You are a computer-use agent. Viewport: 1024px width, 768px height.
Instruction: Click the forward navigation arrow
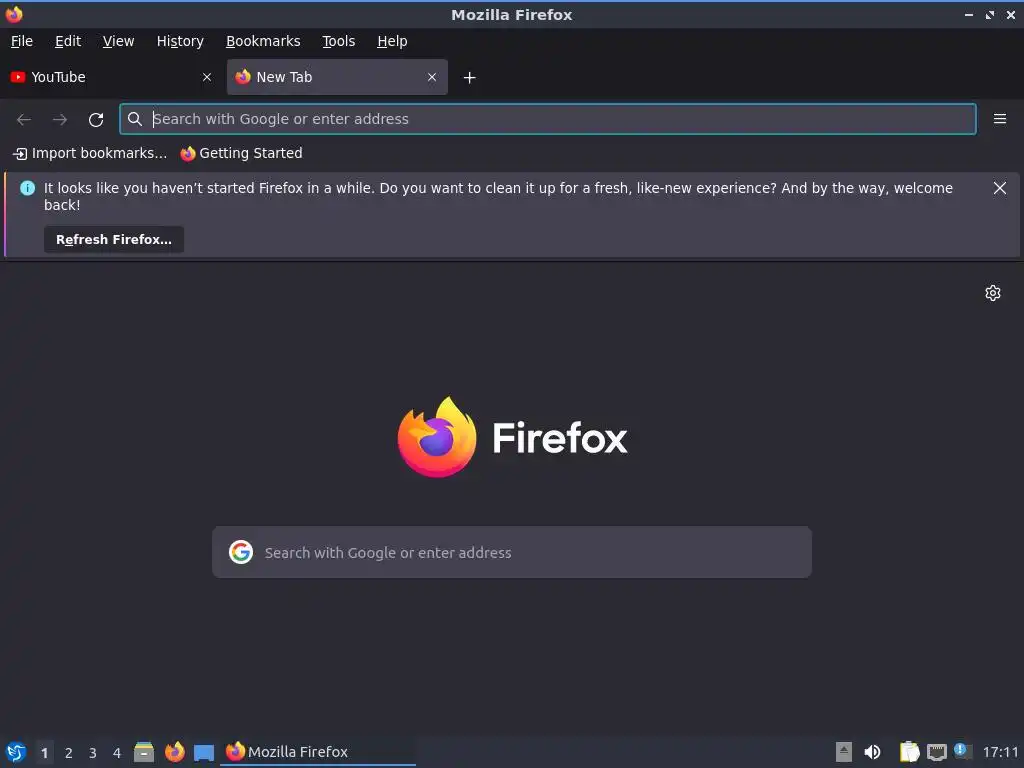click(x=60, y=120)
